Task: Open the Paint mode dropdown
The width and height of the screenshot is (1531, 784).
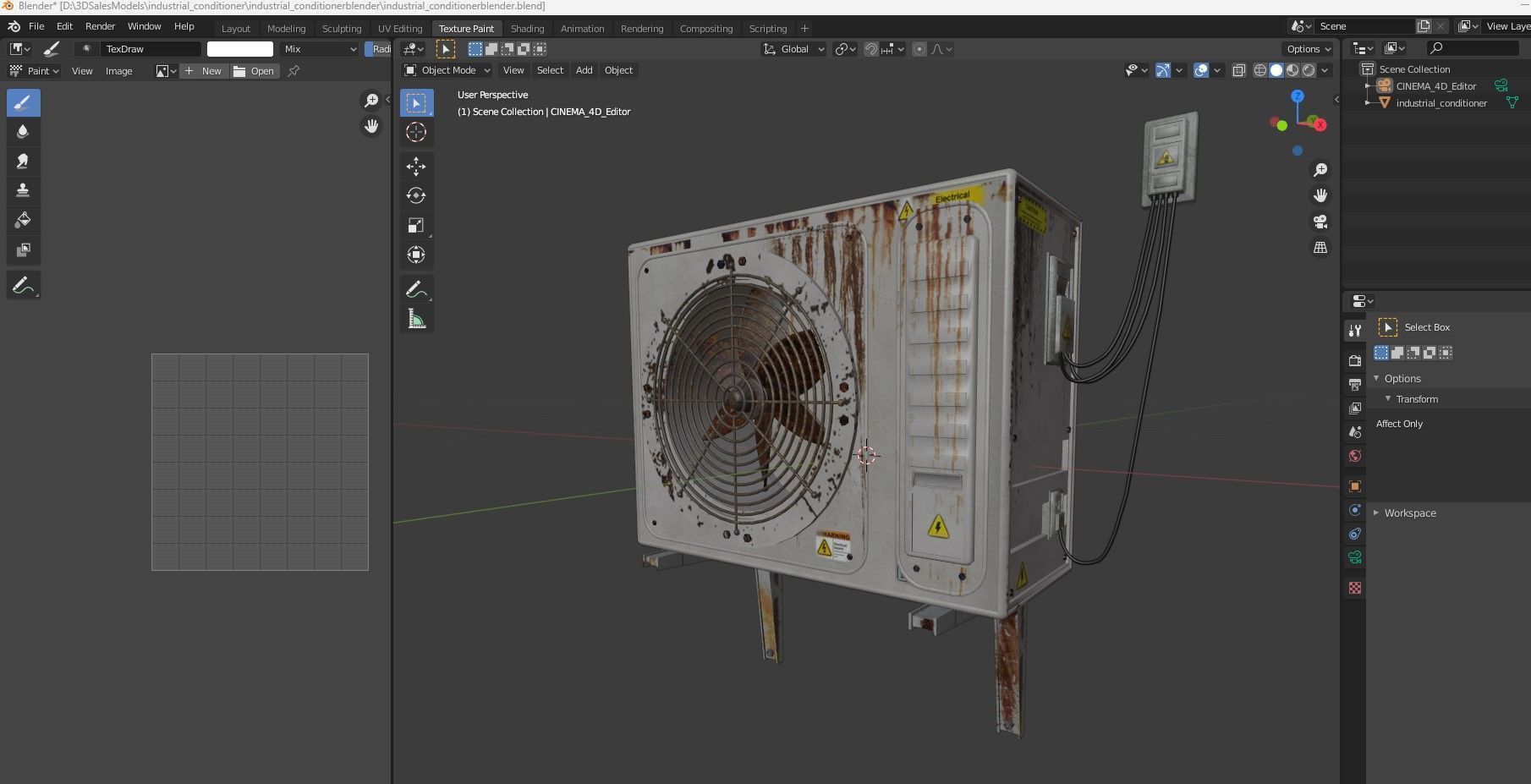Action: tap(33, 71)
